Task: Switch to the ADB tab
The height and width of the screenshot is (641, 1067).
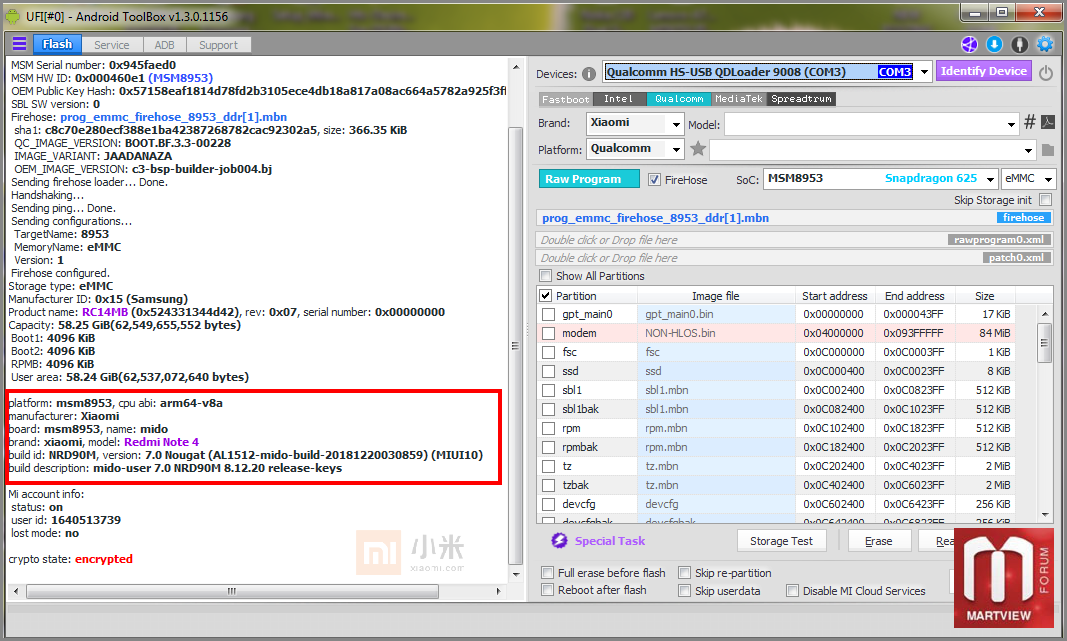Action: point(164,45)
